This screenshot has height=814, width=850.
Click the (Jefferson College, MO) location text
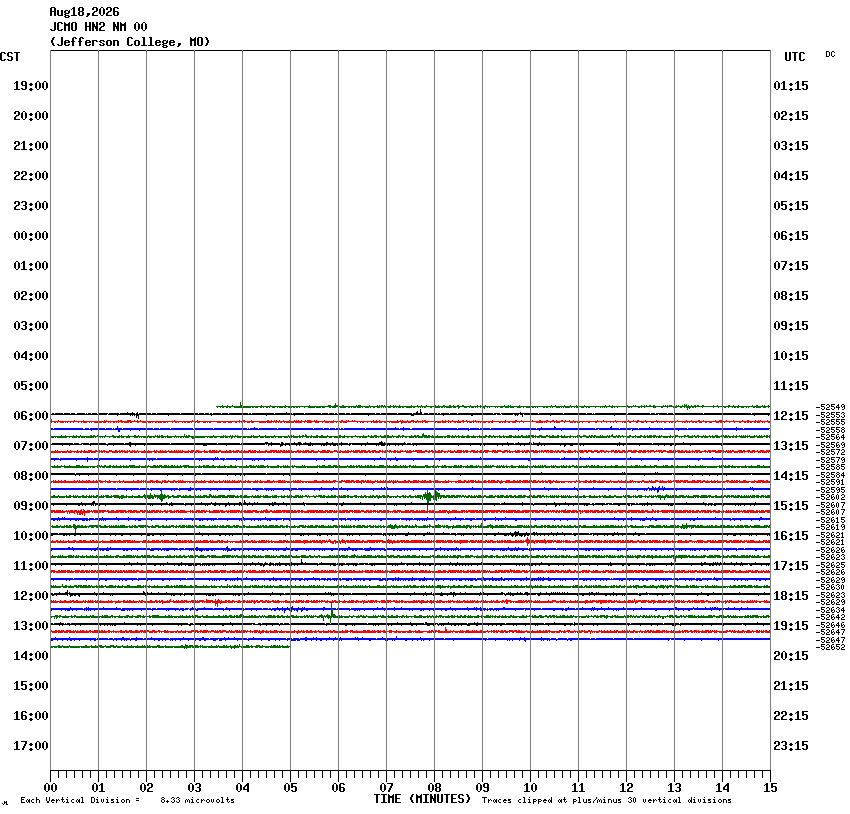[130, 42]
